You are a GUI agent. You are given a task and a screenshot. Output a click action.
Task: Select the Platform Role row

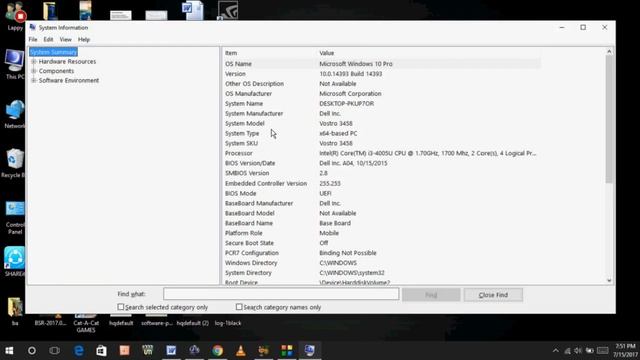382,233
